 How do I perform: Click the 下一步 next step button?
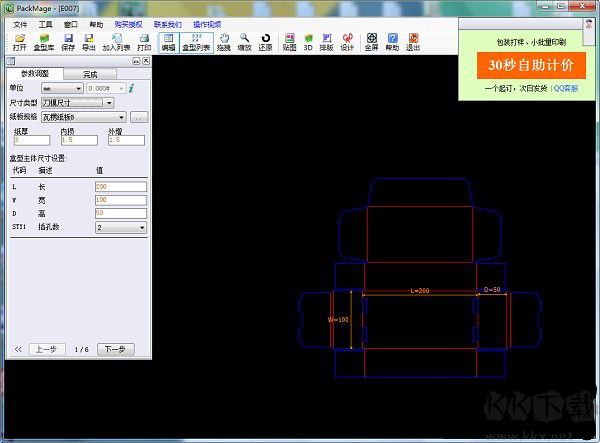point(115,349)
